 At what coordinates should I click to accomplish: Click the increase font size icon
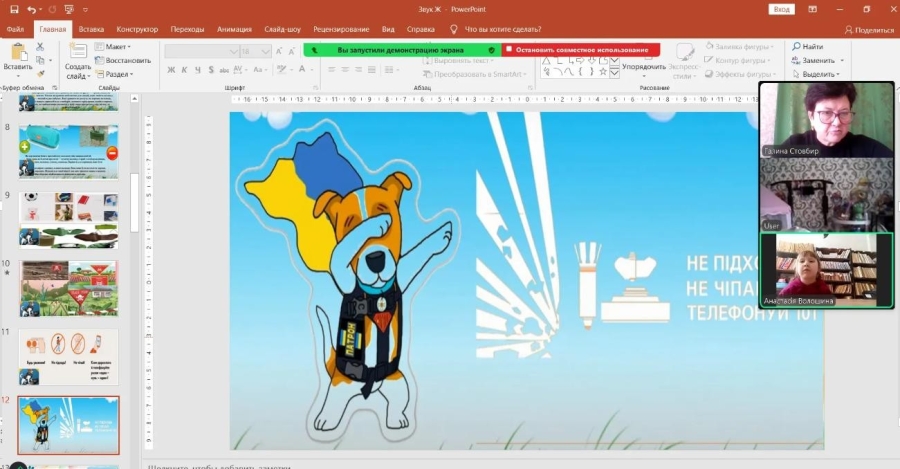280,52
